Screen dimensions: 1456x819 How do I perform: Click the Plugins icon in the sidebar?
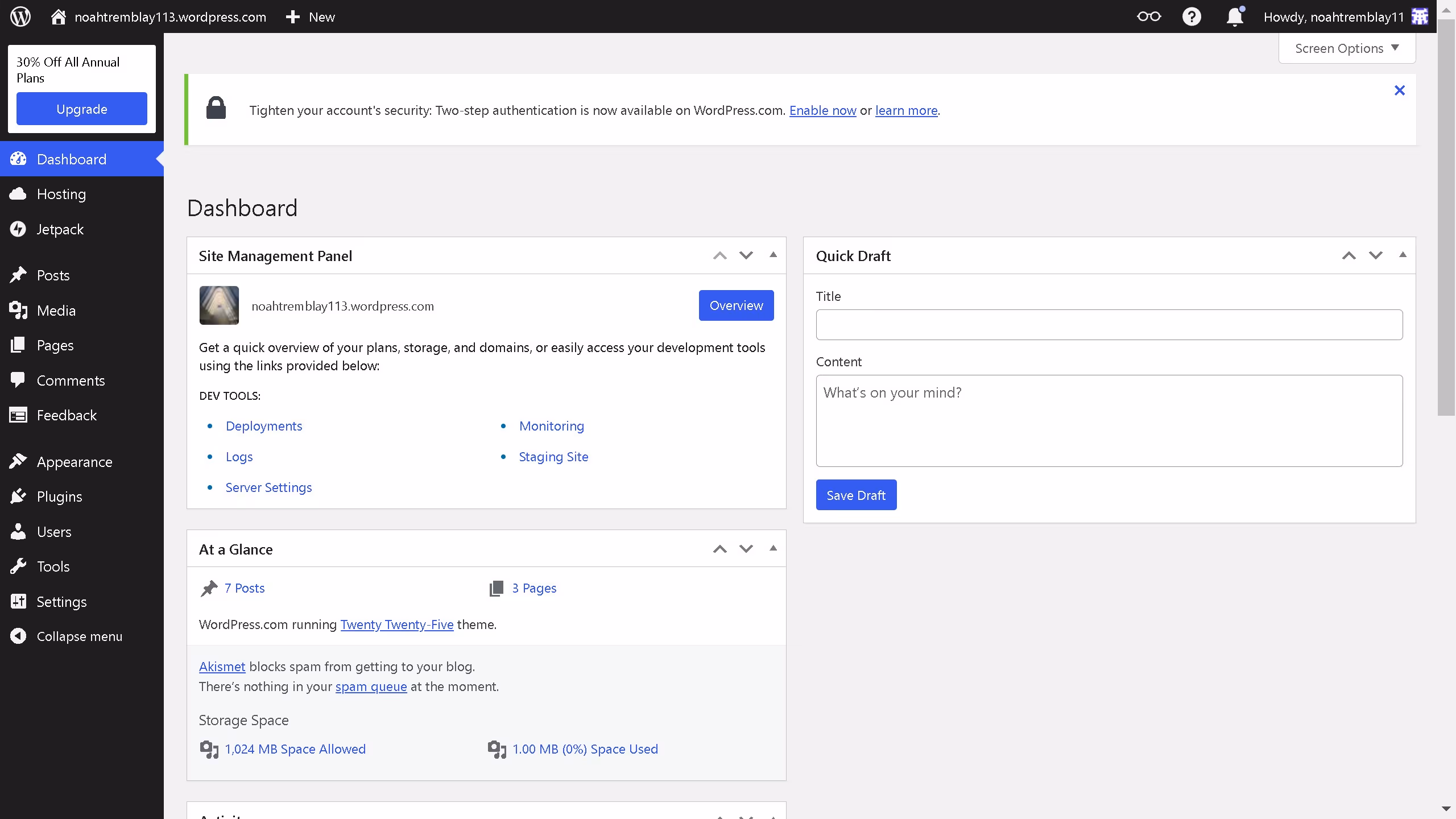(x=18, y=496)
